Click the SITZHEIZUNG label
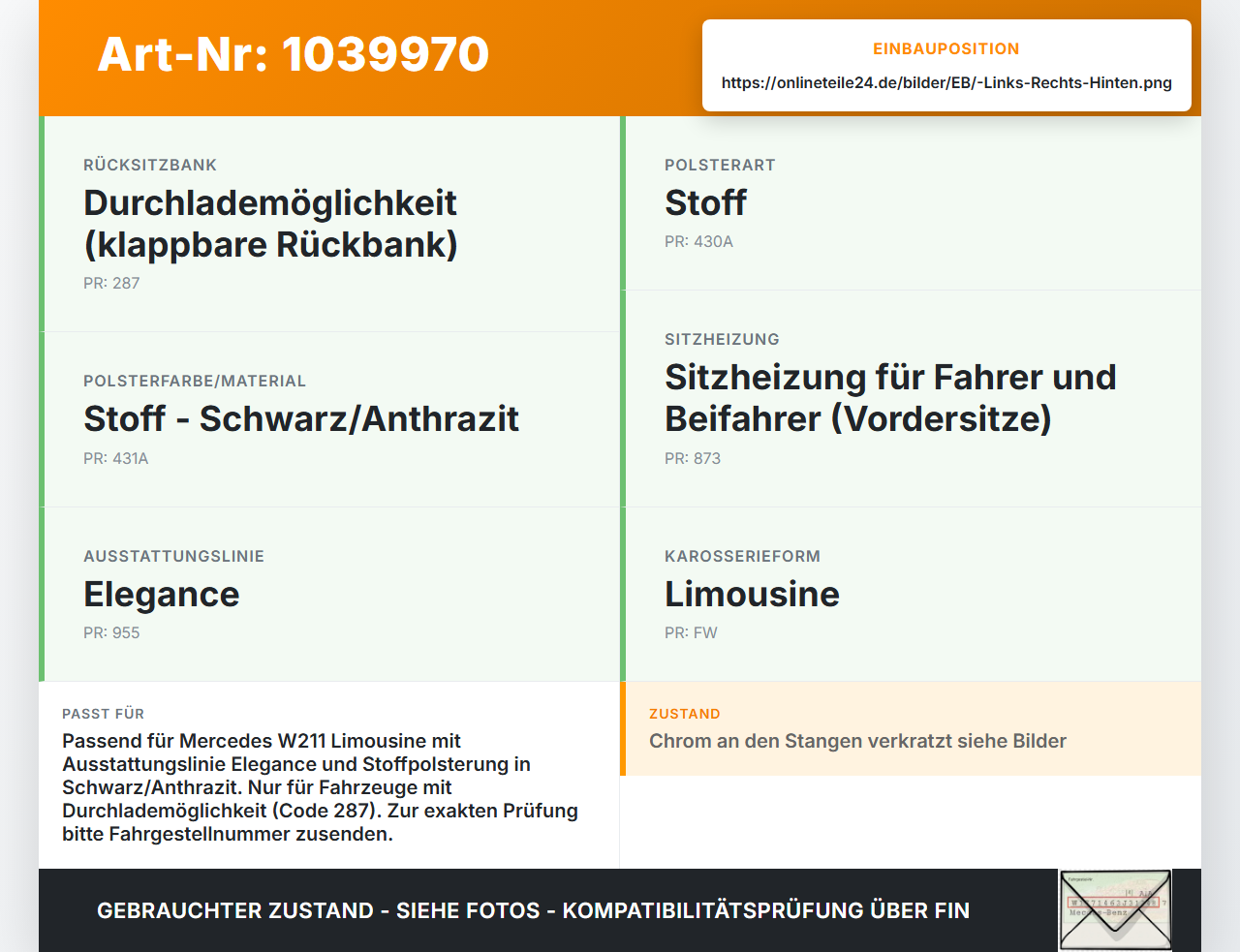Image resolution: width=1240 pixels, height=952 pixels. point(722,339)
